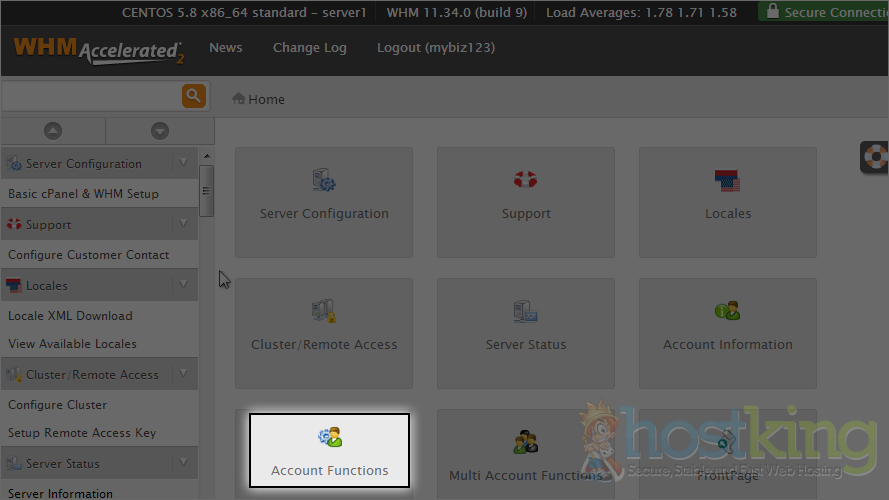Open the Server Configuration icon tile

coord(324,201)
